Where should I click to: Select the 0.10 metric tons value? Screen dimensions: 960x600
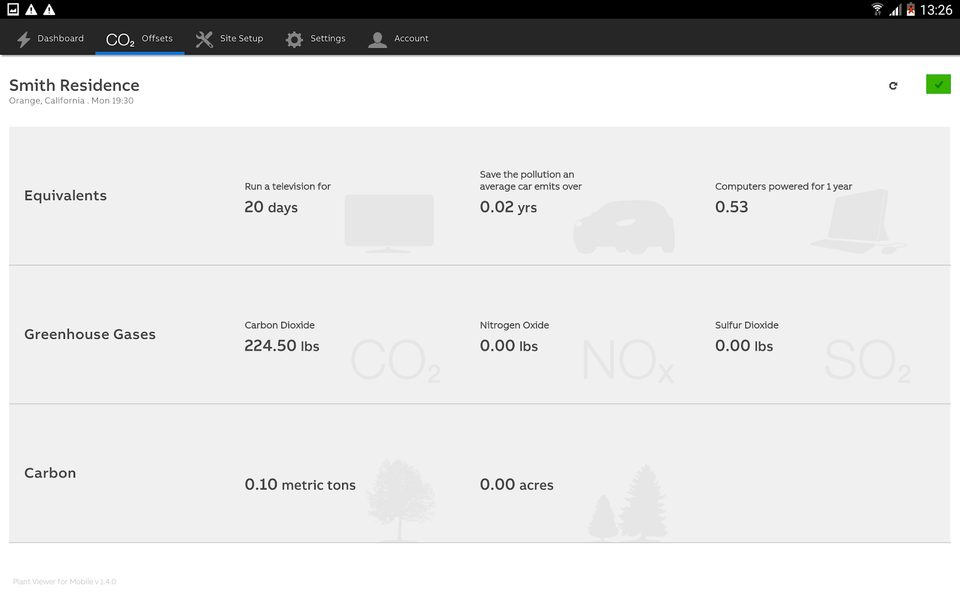pos(300,485)
